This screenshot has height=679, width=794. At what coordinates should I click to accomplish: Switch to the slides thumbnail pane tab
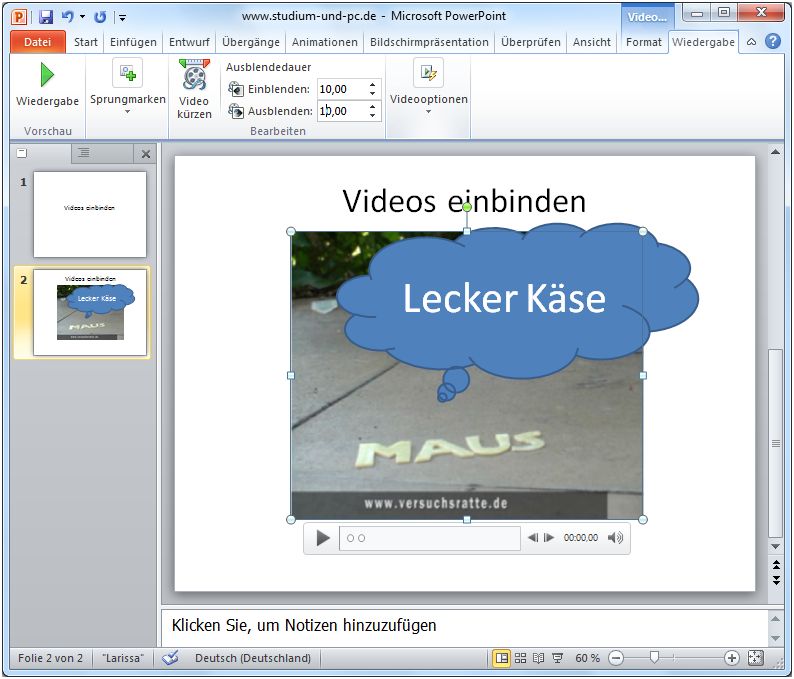coord(21,153)
